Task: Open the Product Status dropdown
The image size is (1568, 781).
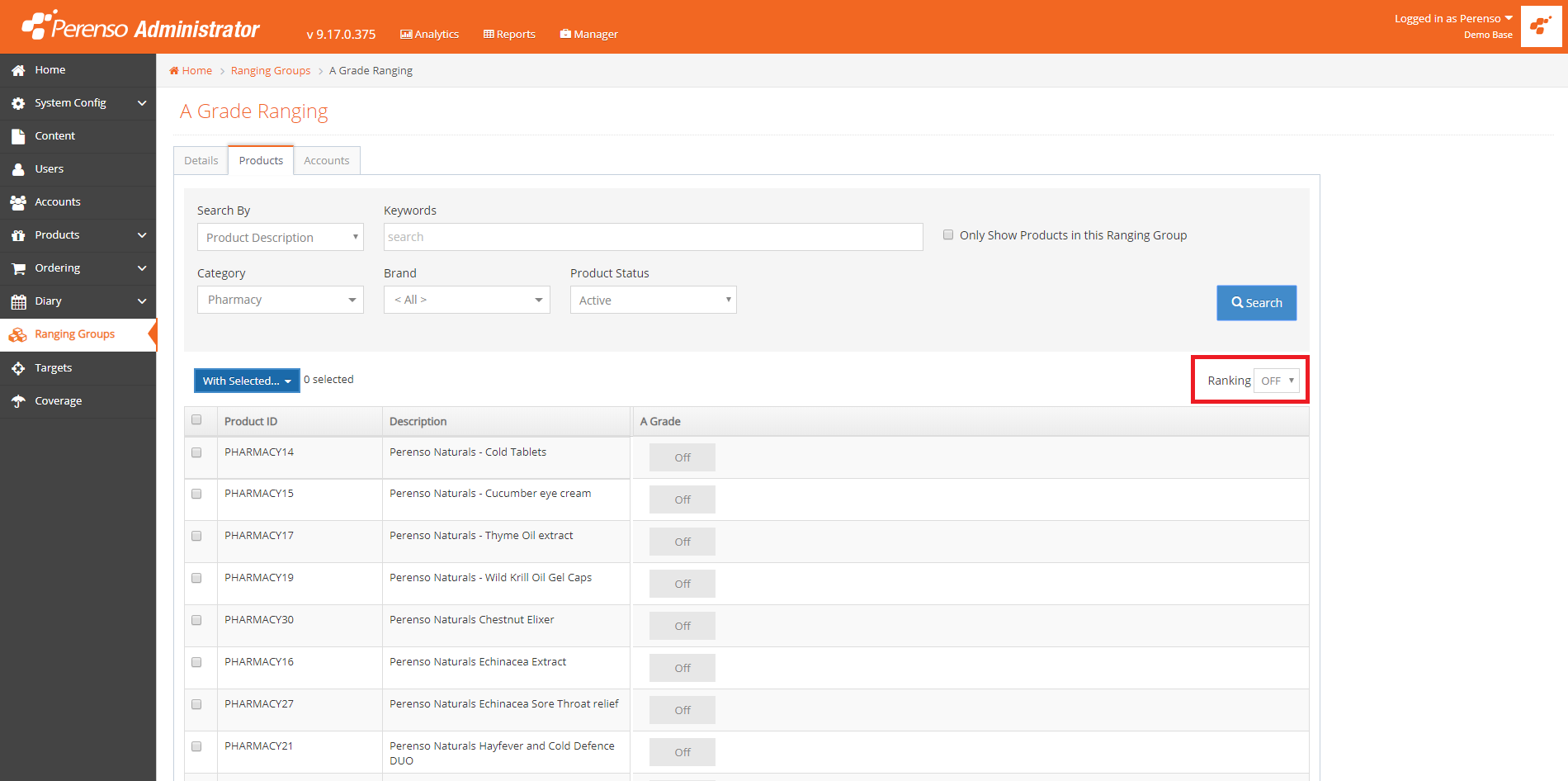Action: [x=654, y=300]
